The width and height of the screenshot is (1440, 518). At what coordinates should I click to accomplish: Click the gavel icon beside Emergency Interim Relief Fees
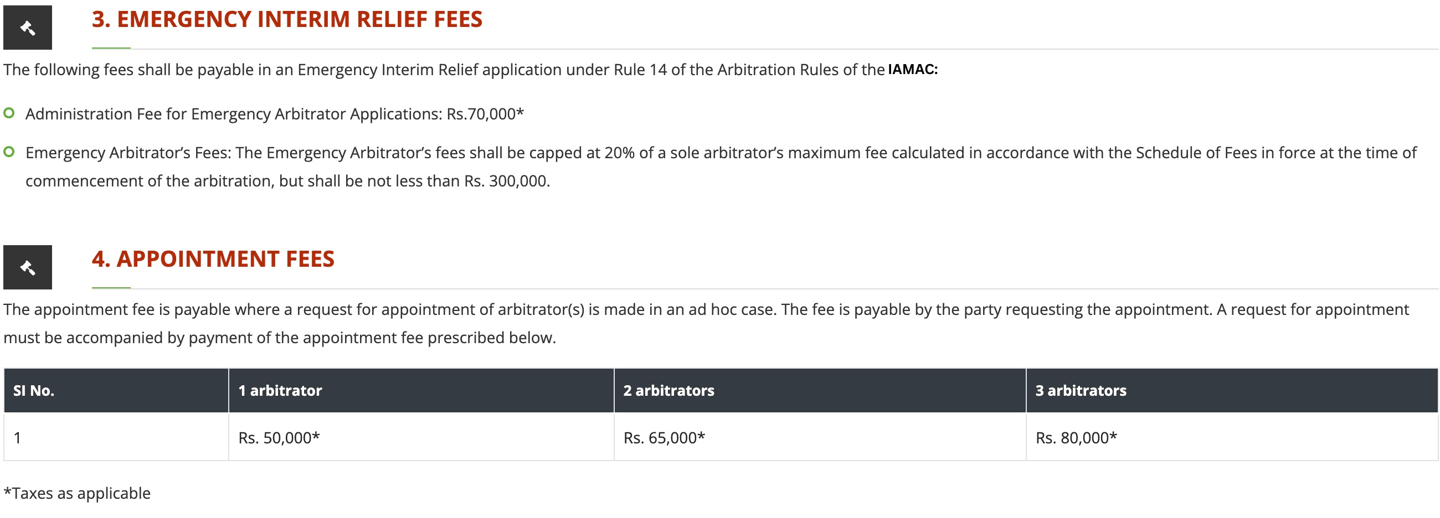27,27
